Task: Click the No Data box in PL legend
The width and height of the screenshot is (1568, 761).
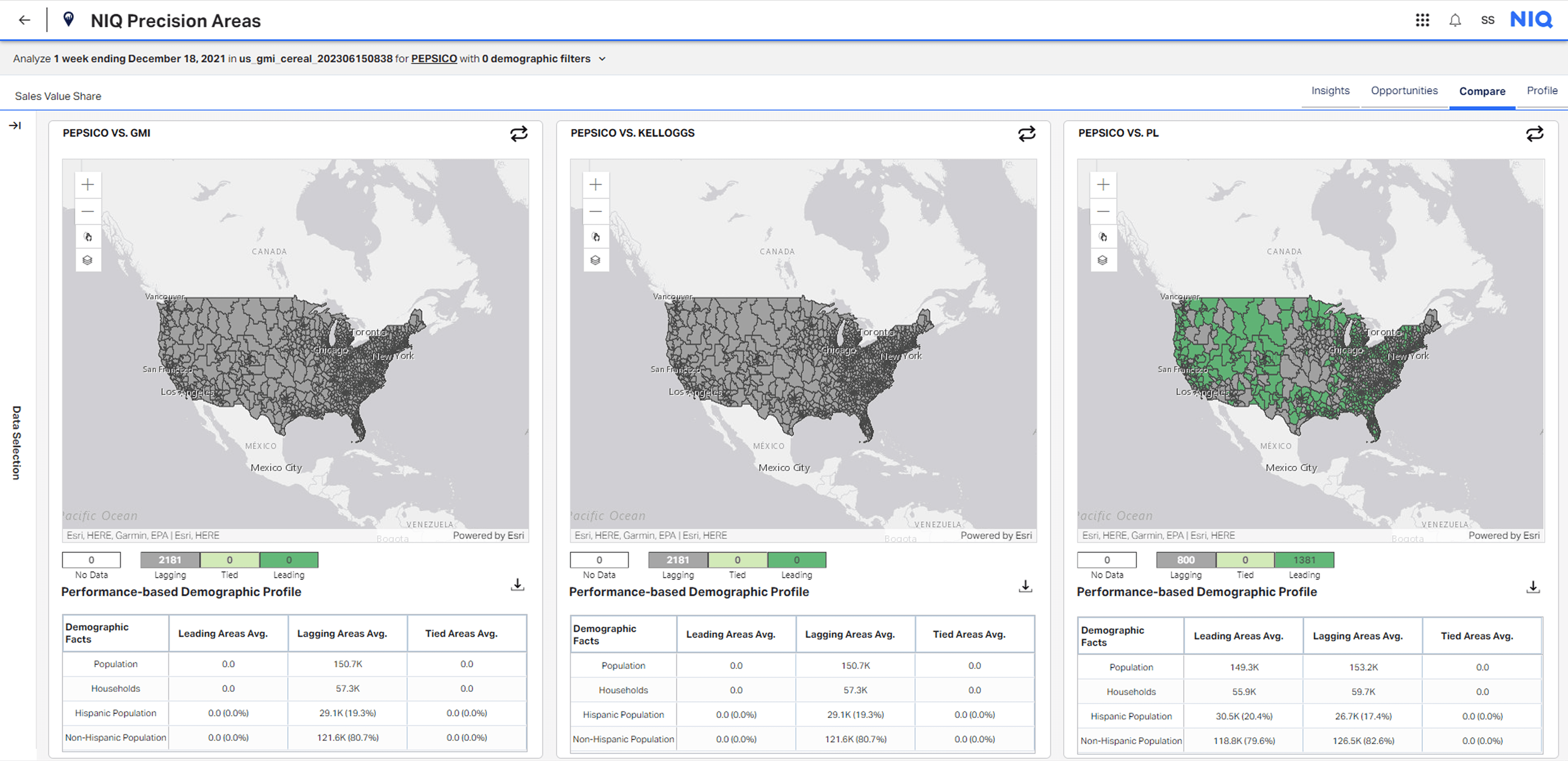Action: coord(1107,560)
